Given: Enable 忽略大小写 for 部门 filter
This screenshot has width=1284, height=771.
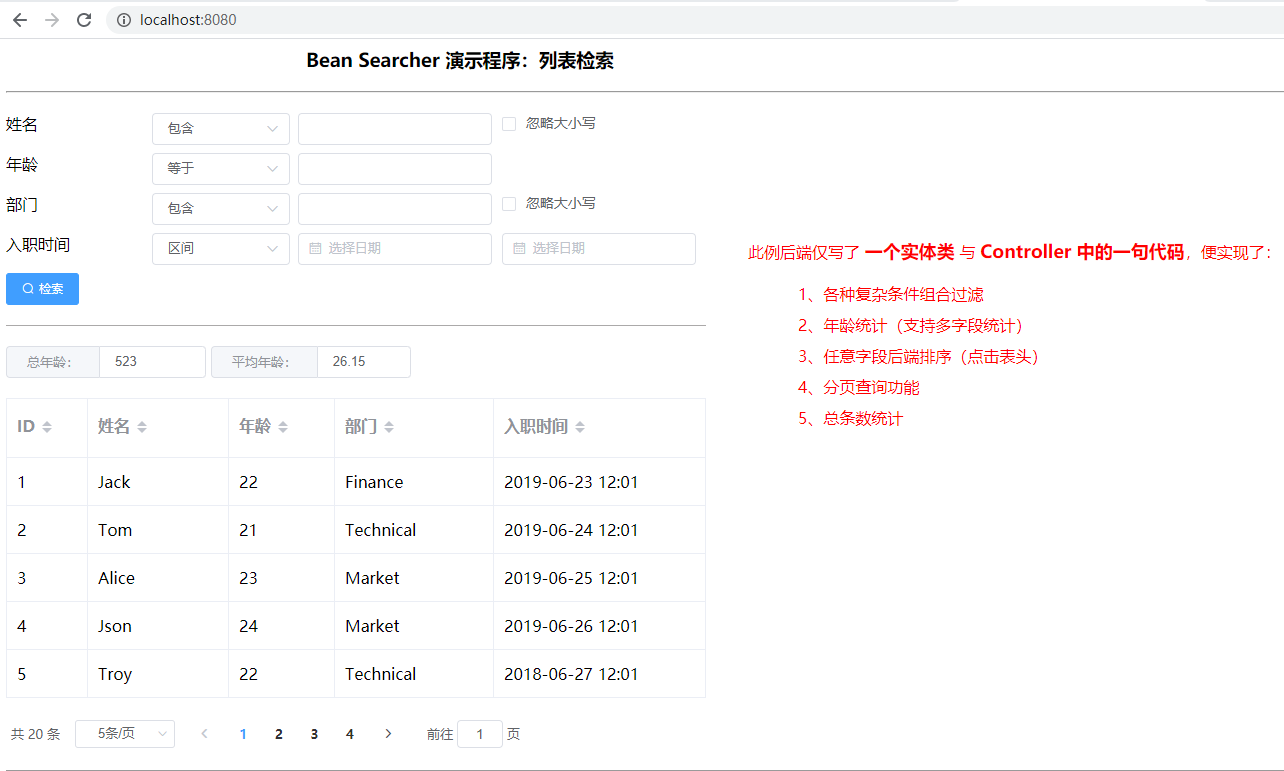Looking at the screenshot, I should [509, 204].
